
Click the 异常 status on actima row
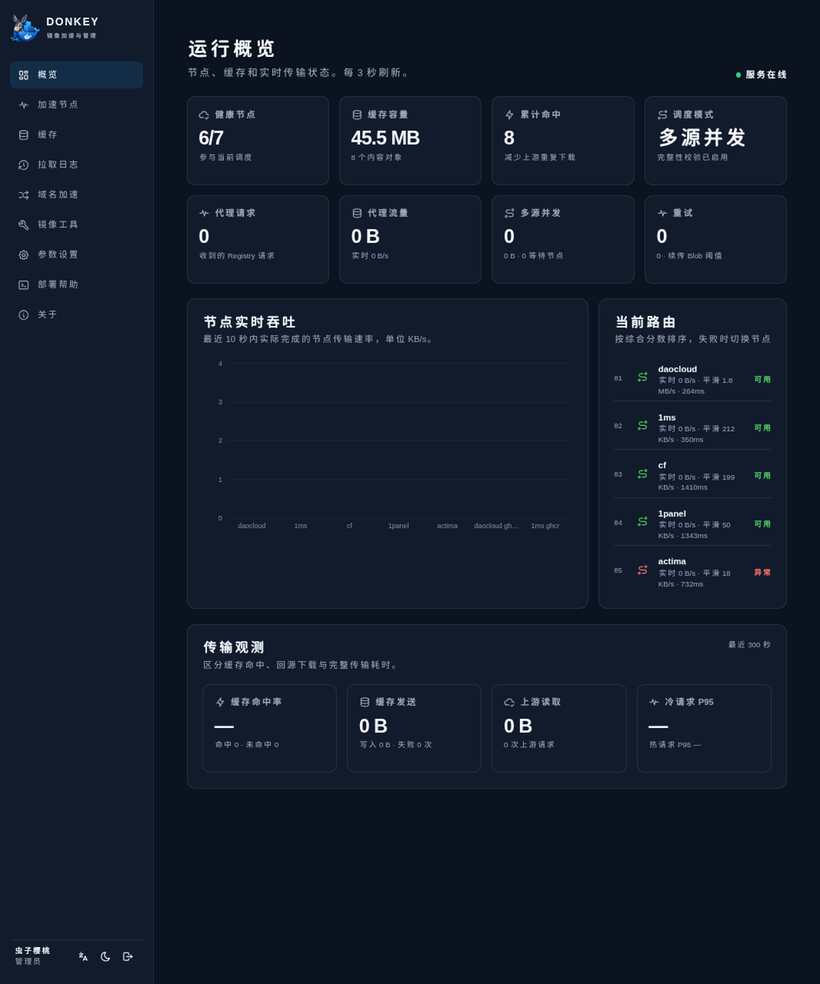(x=762, y=572)
